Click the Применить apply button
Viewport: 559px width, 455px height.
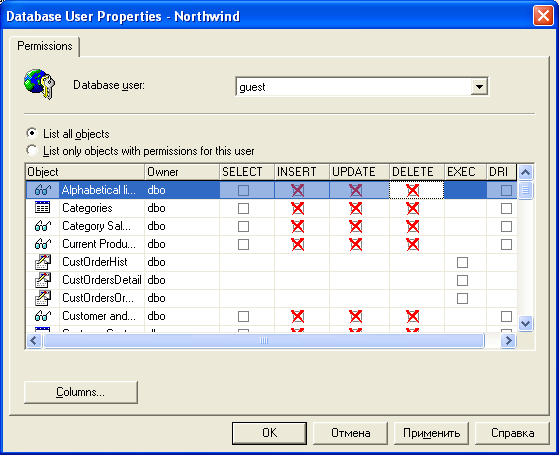[431, 433]
